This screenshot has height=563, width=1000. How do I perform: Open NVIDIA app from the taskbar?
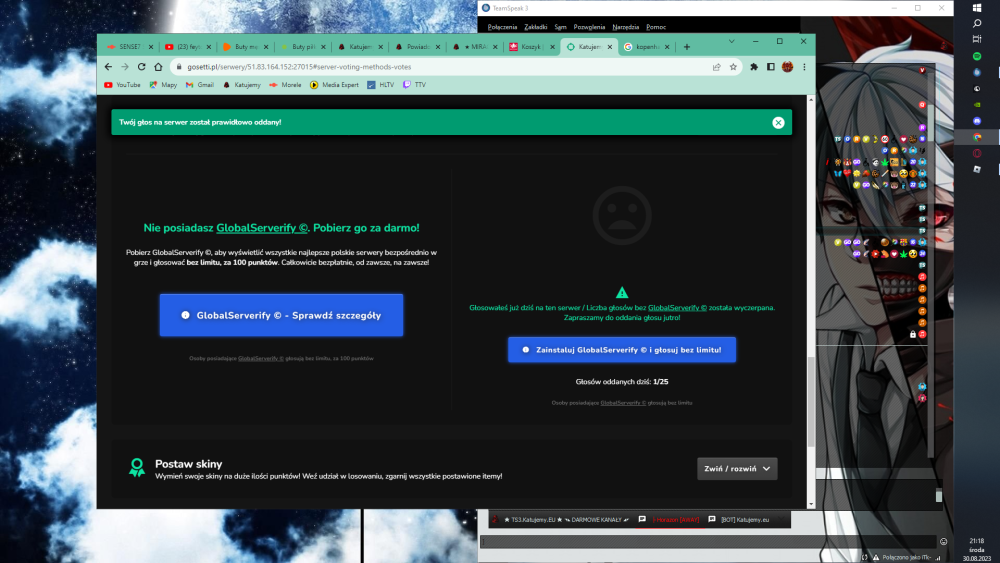(x=977, y=105)
